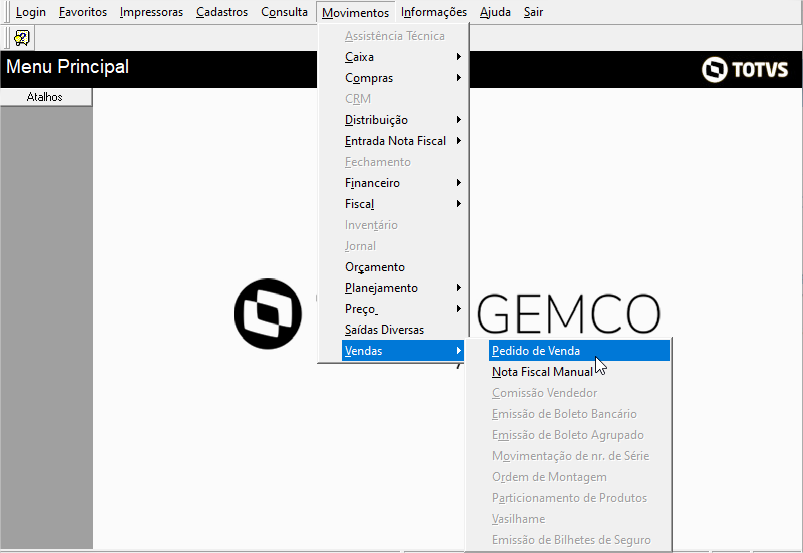
Task: Open the Cadastros menu
Action: click(x=222, y=12)
